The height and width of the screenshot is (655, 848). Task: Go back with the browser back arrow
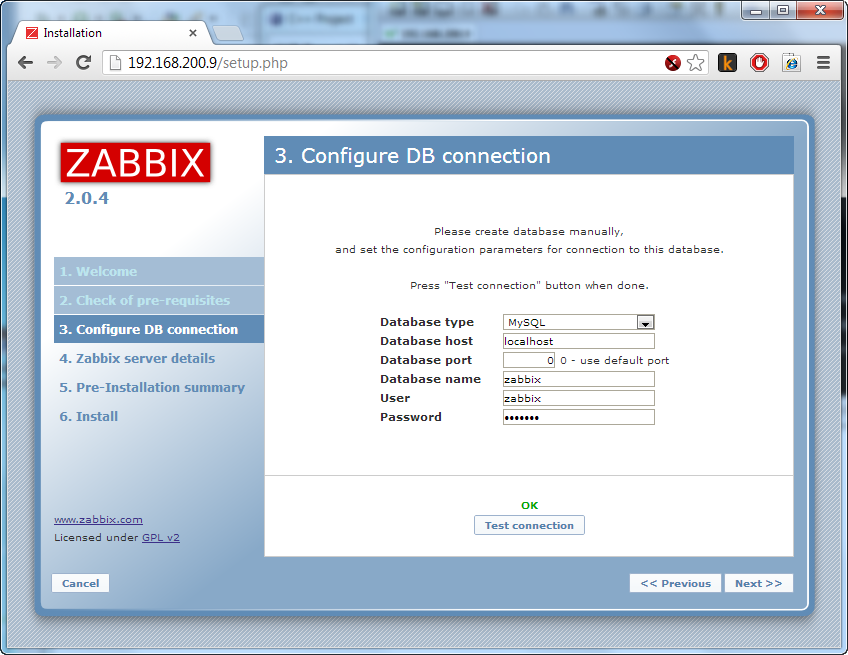click(x=25, y=63)
